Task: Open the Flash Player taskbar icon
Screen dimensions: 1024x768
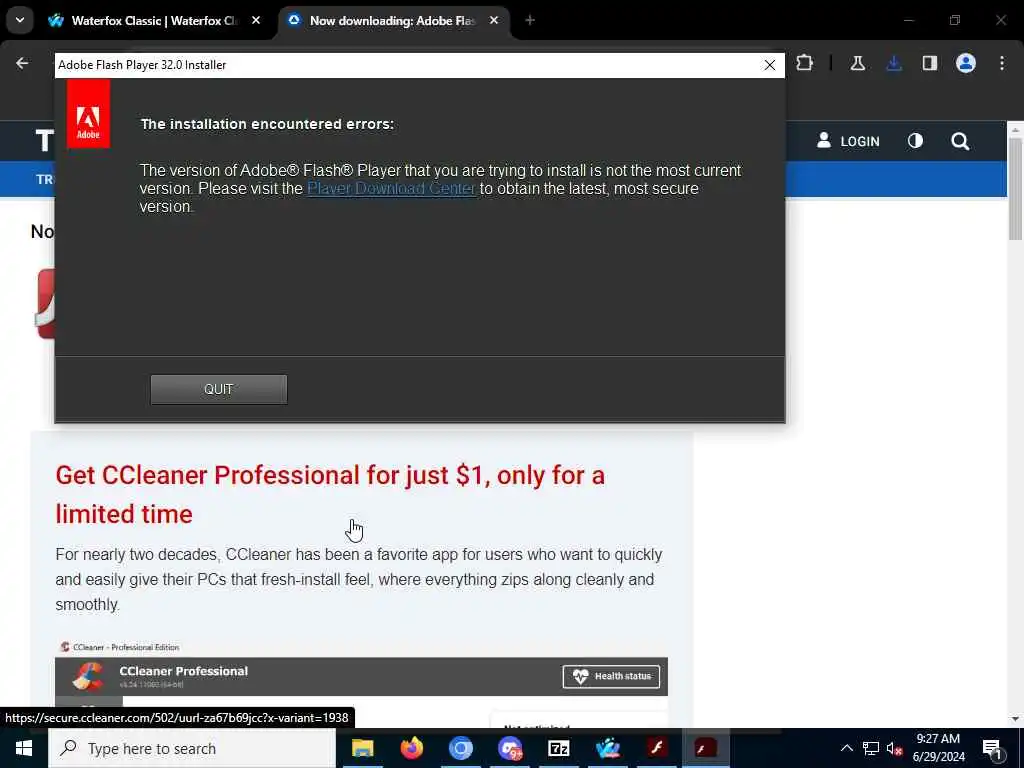Action: coord(656,748)
